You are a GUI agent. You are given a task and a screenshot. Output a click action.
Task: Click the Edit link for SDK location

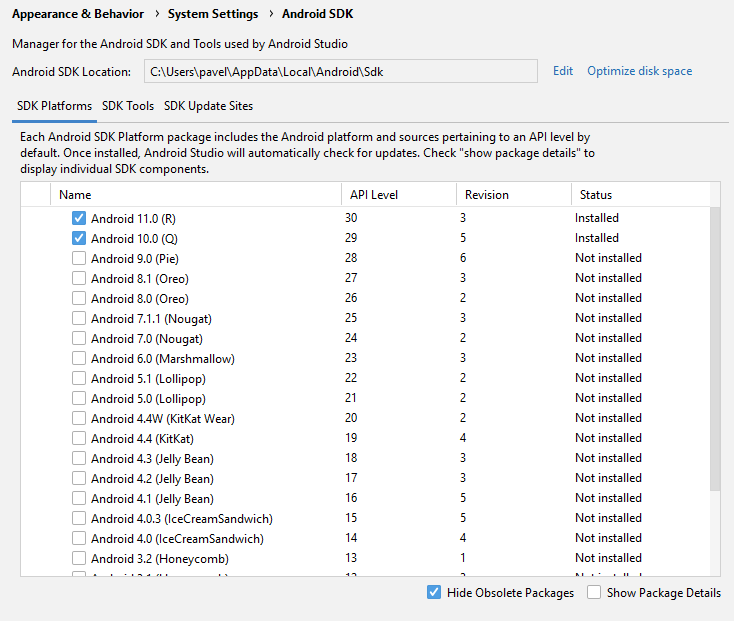pos(563,71)
